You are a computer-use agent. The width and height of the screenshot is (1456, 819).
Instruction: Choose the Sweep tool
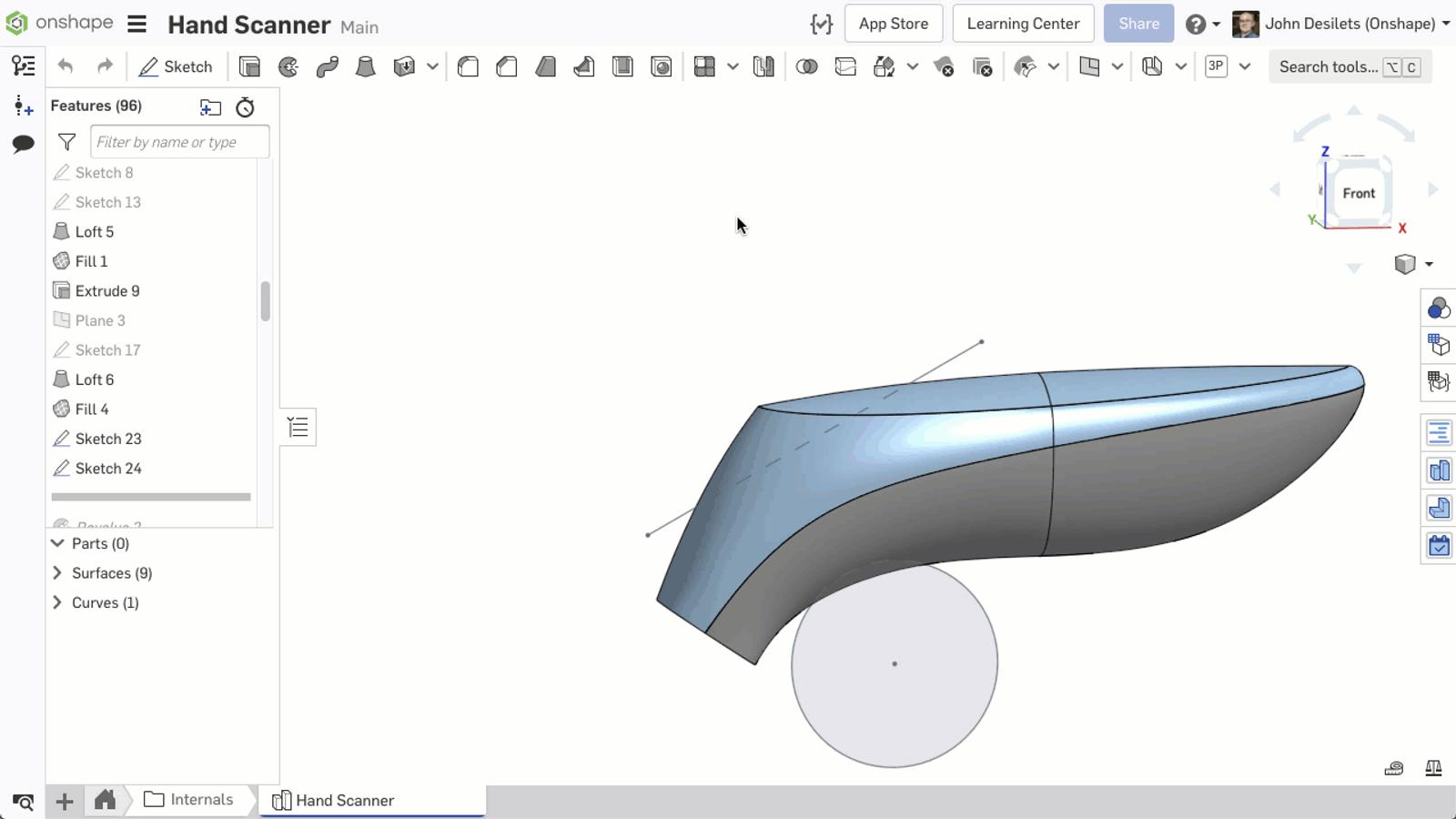327,66
